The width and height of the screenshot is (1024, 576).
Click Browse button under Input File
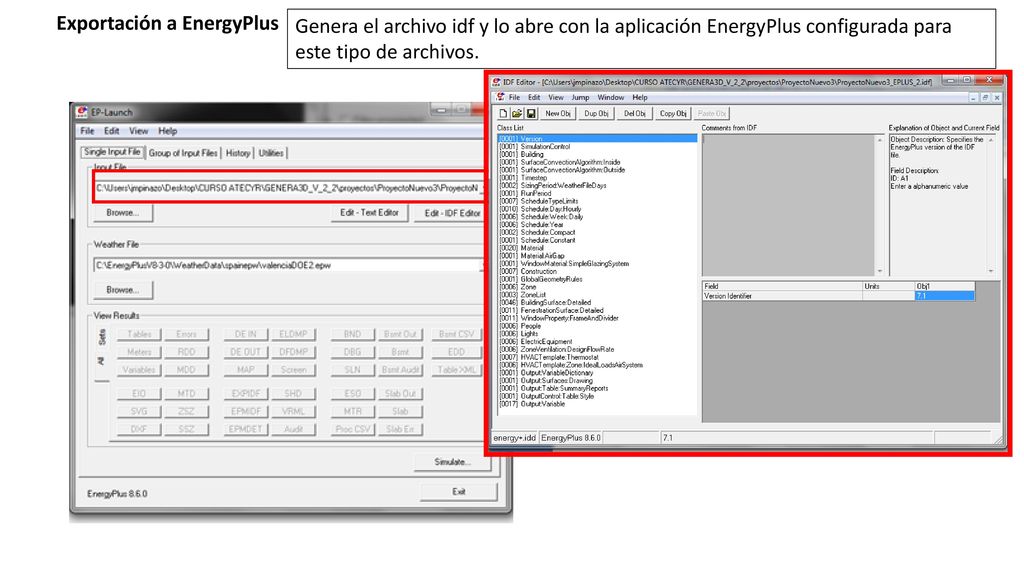tap(123, 213)
